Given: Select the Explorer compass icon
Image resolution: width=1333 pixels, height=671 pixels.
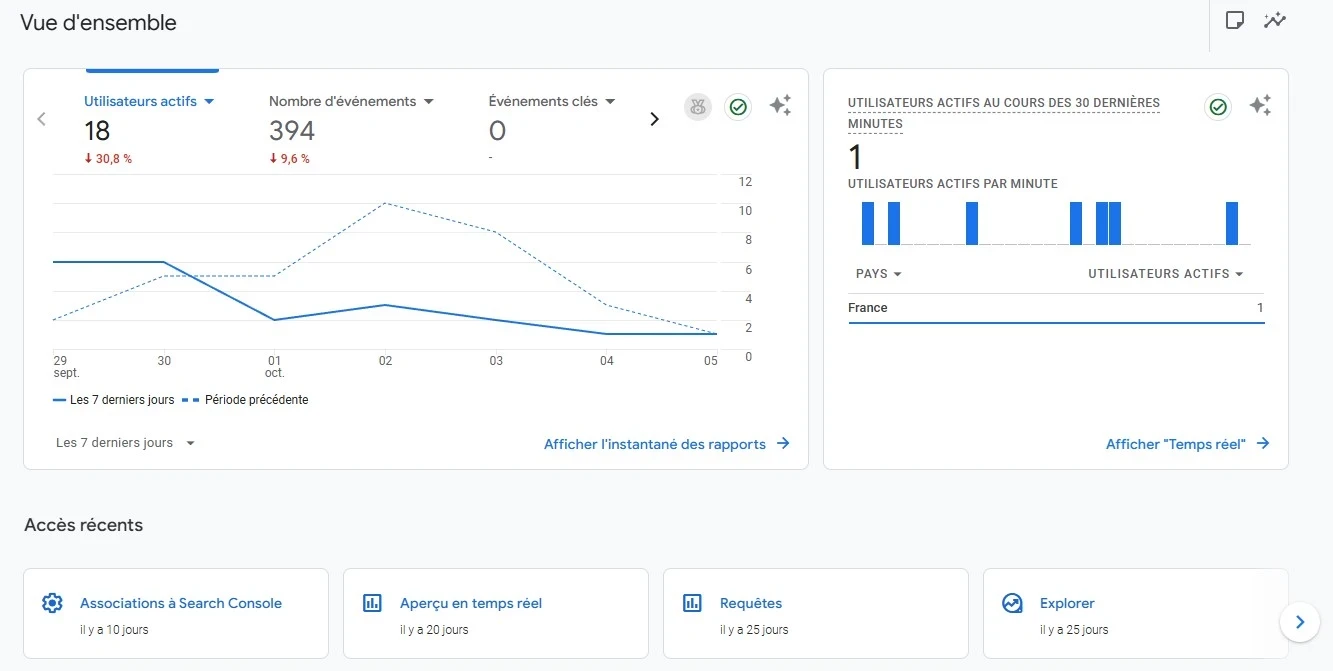Looking at the screenshot, I should pos(1011,602).
